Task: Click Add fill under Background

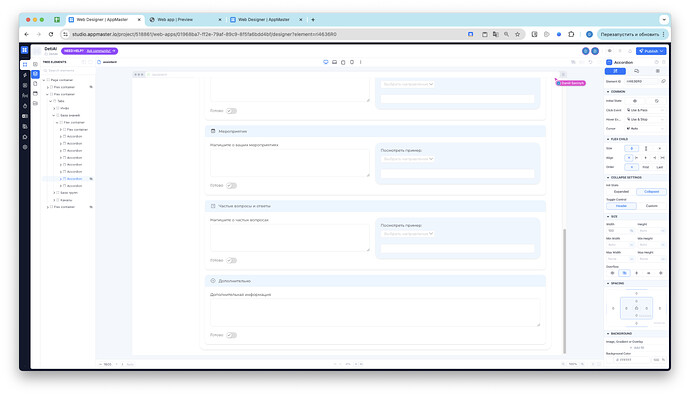Action: click(x=636, y=348)
